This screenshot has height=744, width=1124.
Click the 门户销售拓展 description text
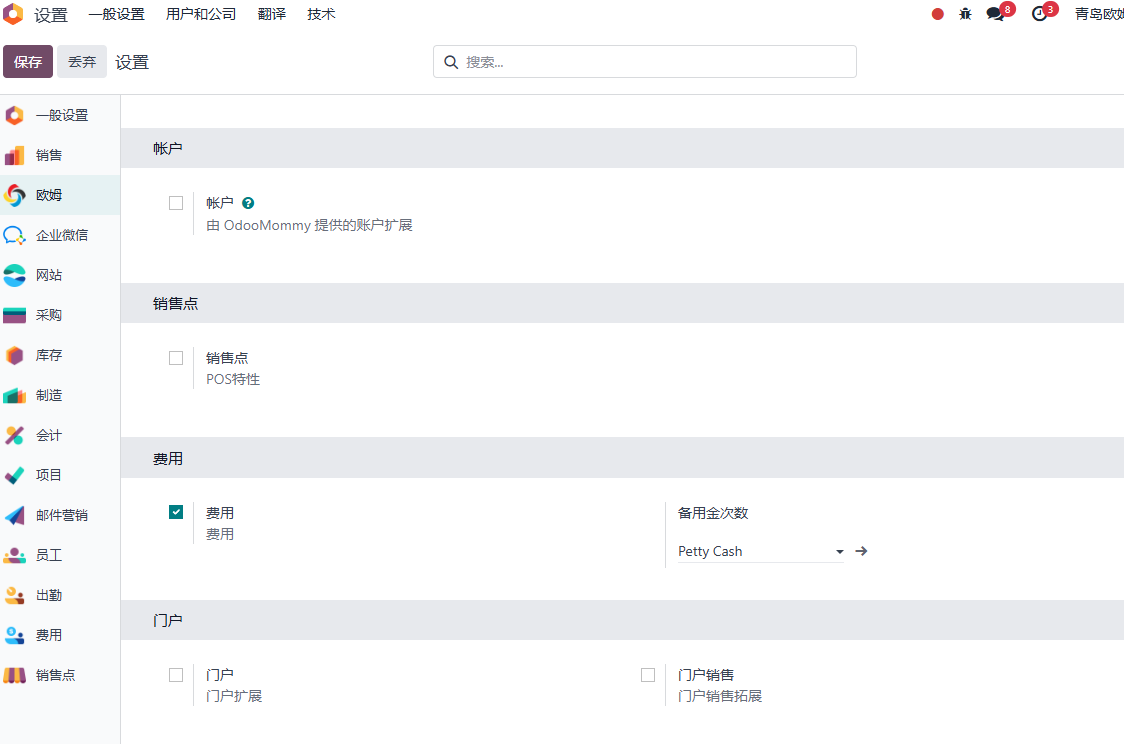coord(720,696)
